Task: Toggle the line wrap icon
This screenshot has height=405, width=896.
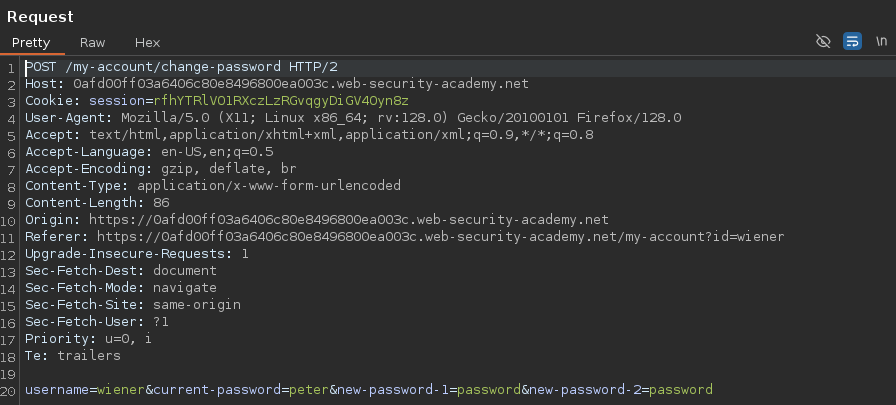Action: (x=852, y=41)
